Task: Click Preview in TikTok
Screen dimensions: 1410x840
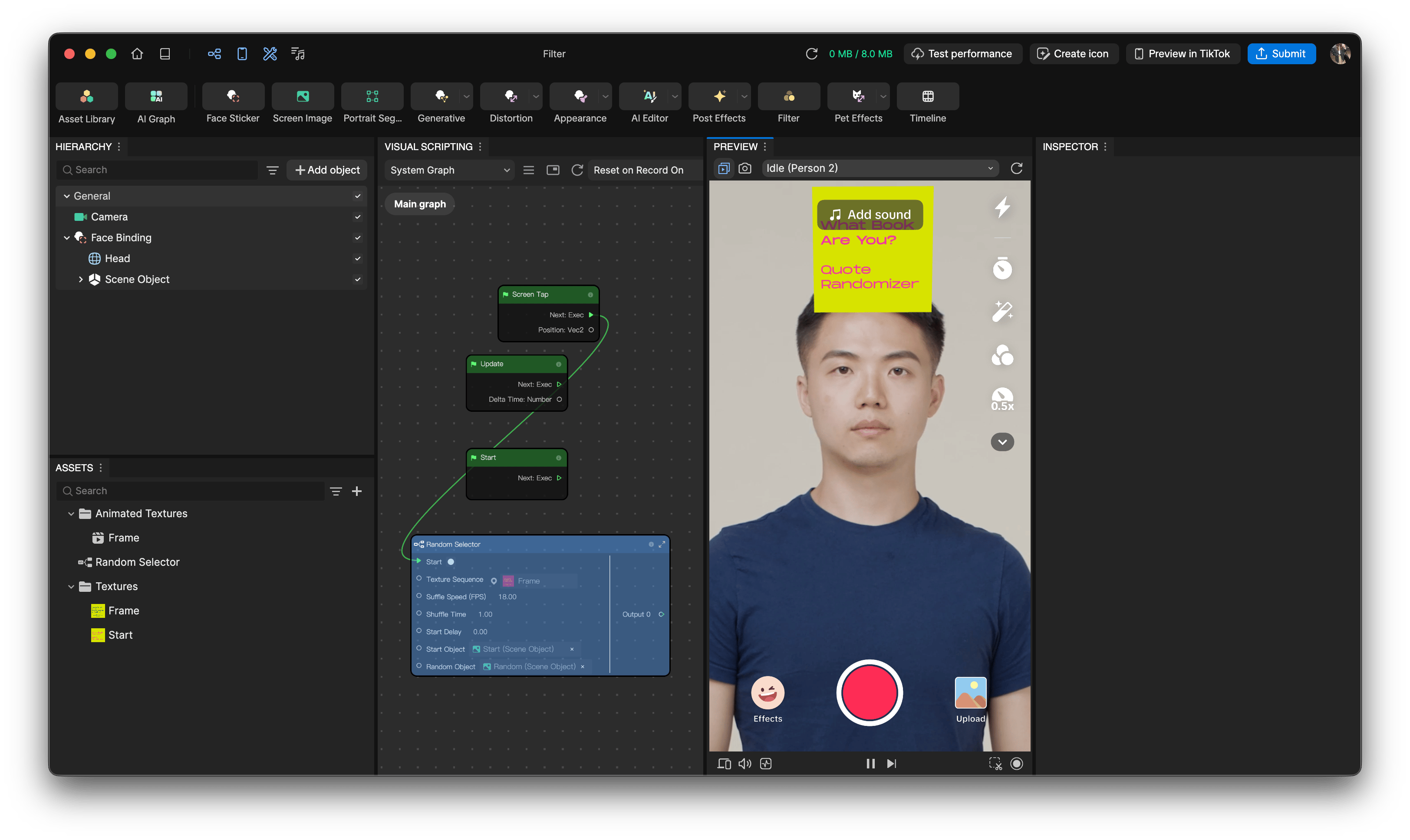Action: [1183, 54]
